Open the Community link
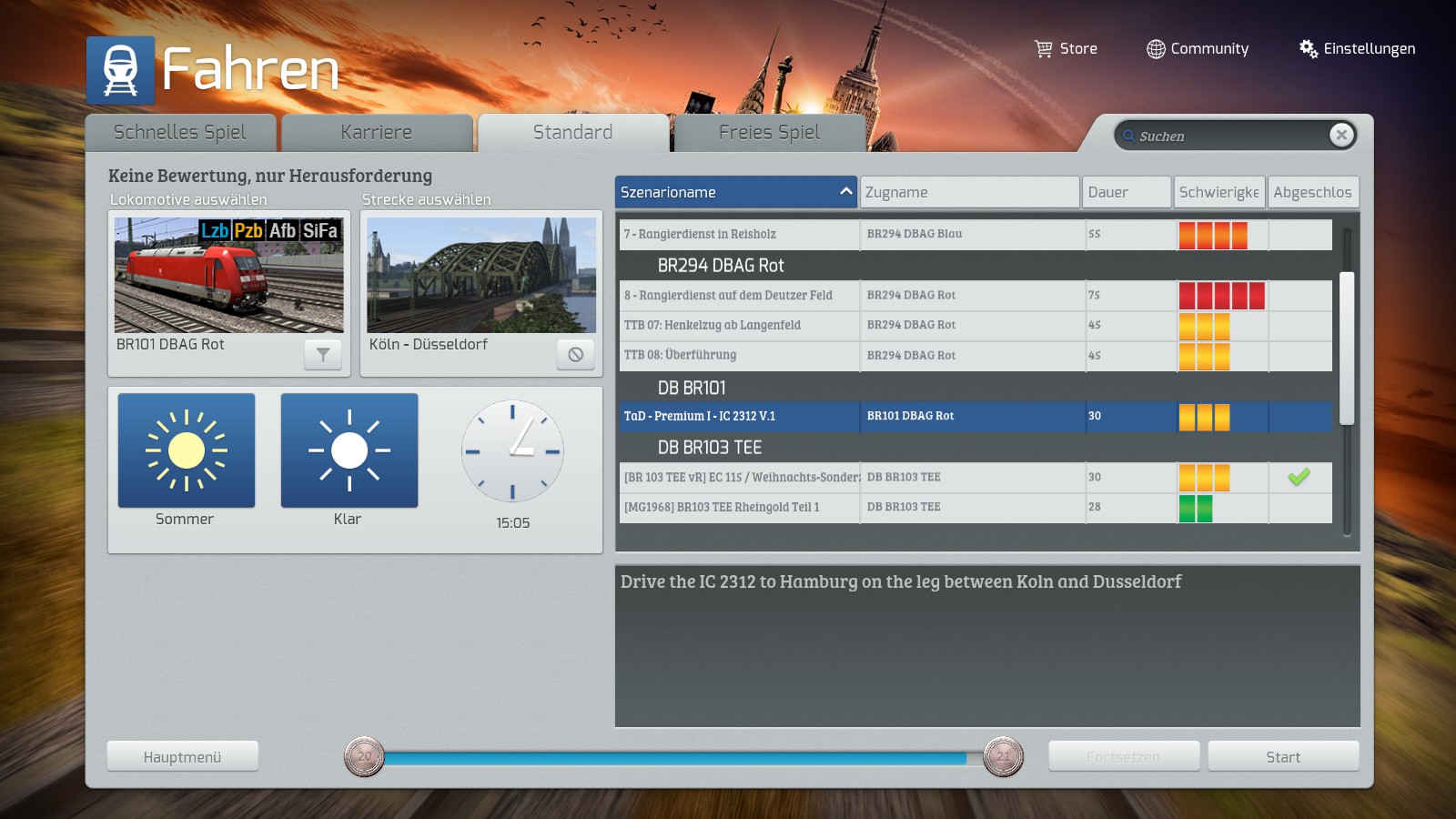 (1209, 49)
